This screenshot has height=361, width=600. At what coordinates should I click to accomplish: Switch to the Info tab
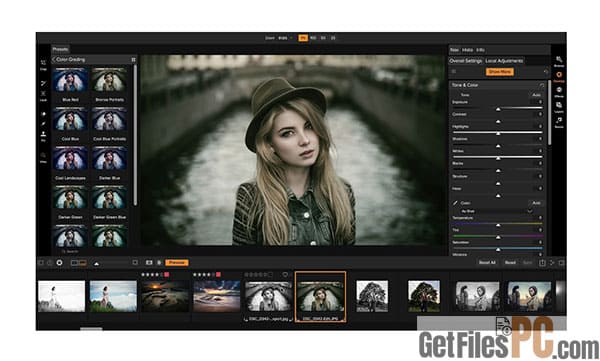pyautogui.click(x=481, y=50)
